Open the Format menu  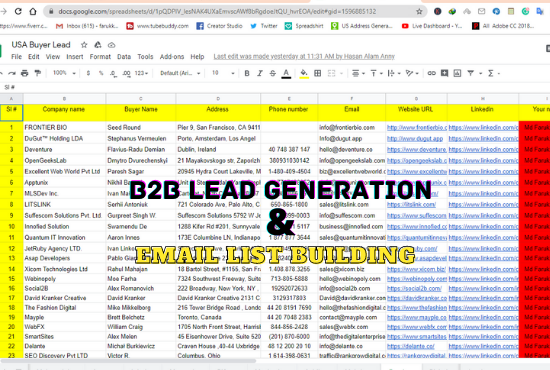tap(100, 57)
